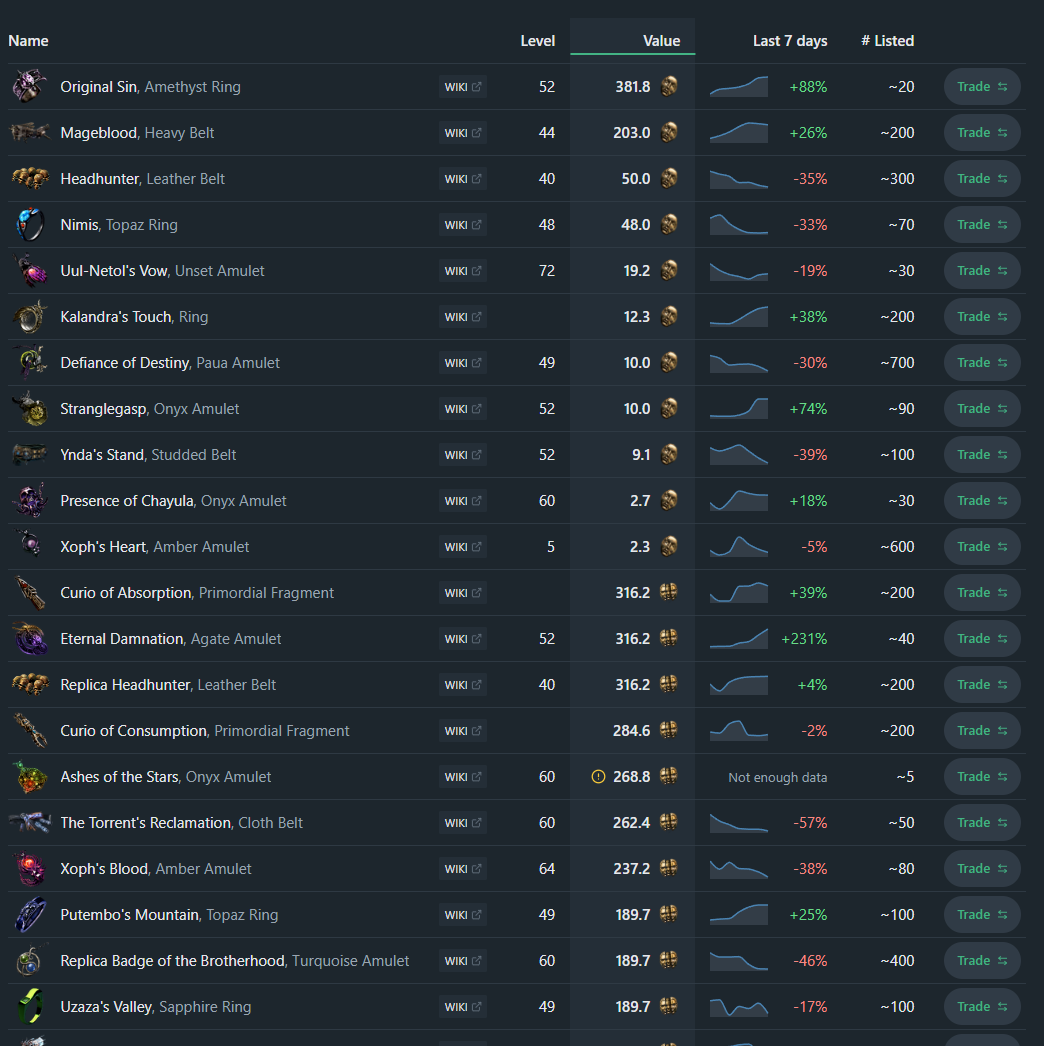Click the +231% sparkline for Eternal Damnation
1044x1046 pixels.
click(738, 639)
